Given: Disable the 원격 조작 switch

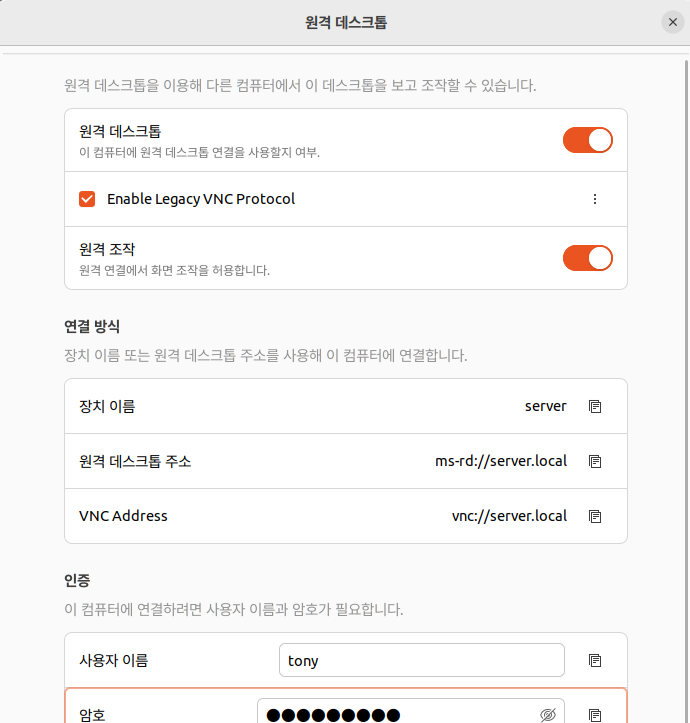Looking at the screenshot, I should click(x=588, y=258).
